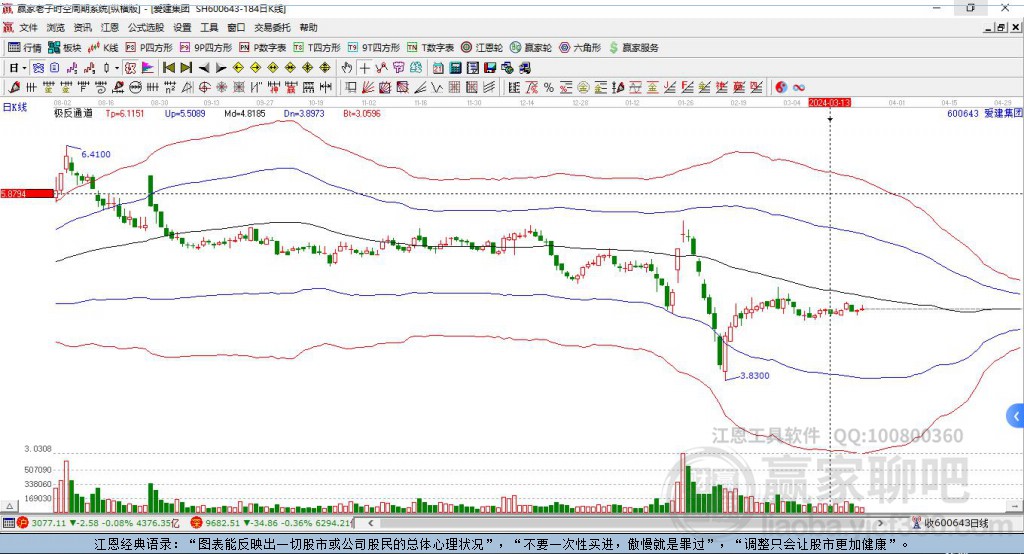Step chart right with black arrow

pos(221,68)
